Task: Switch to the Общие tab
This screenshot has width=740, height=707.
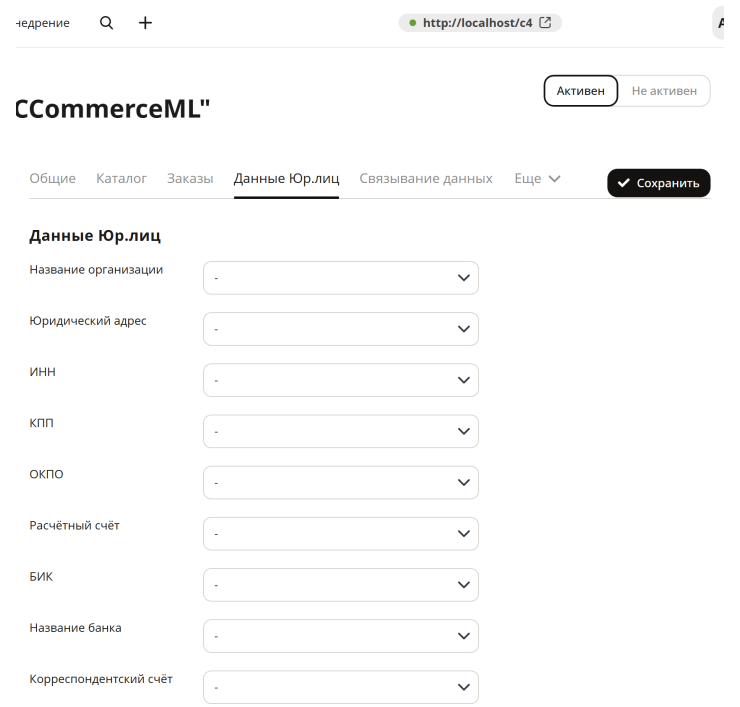Action: pyautogui.click(x=52, y=178)
